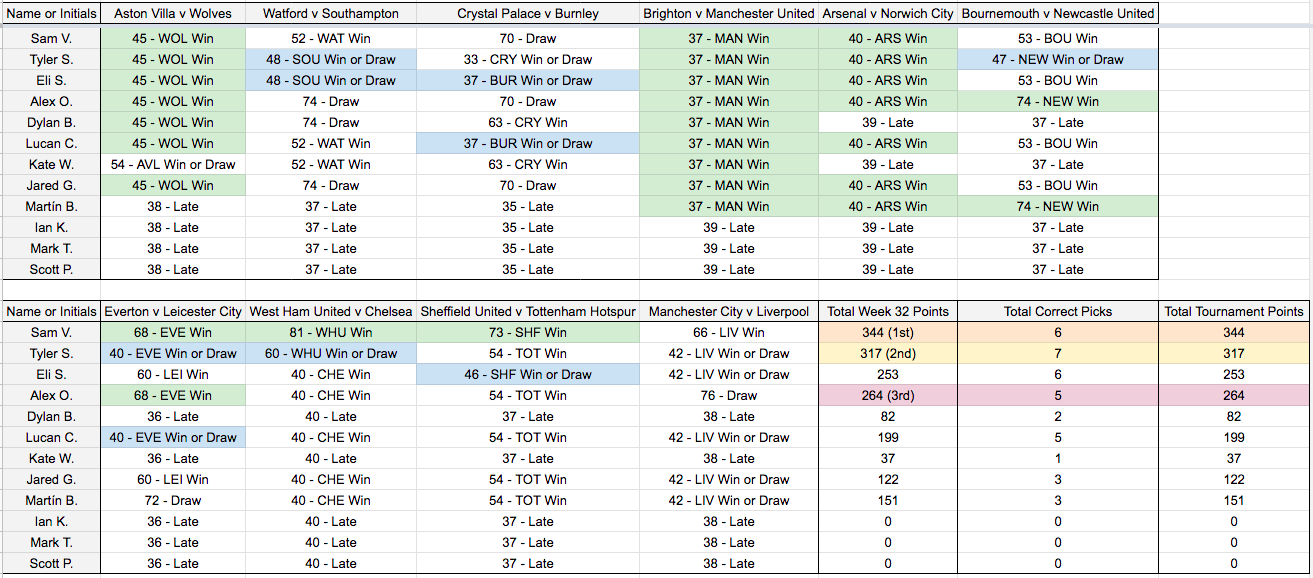Click the Watford v Southampton column header

pos(330,14)
